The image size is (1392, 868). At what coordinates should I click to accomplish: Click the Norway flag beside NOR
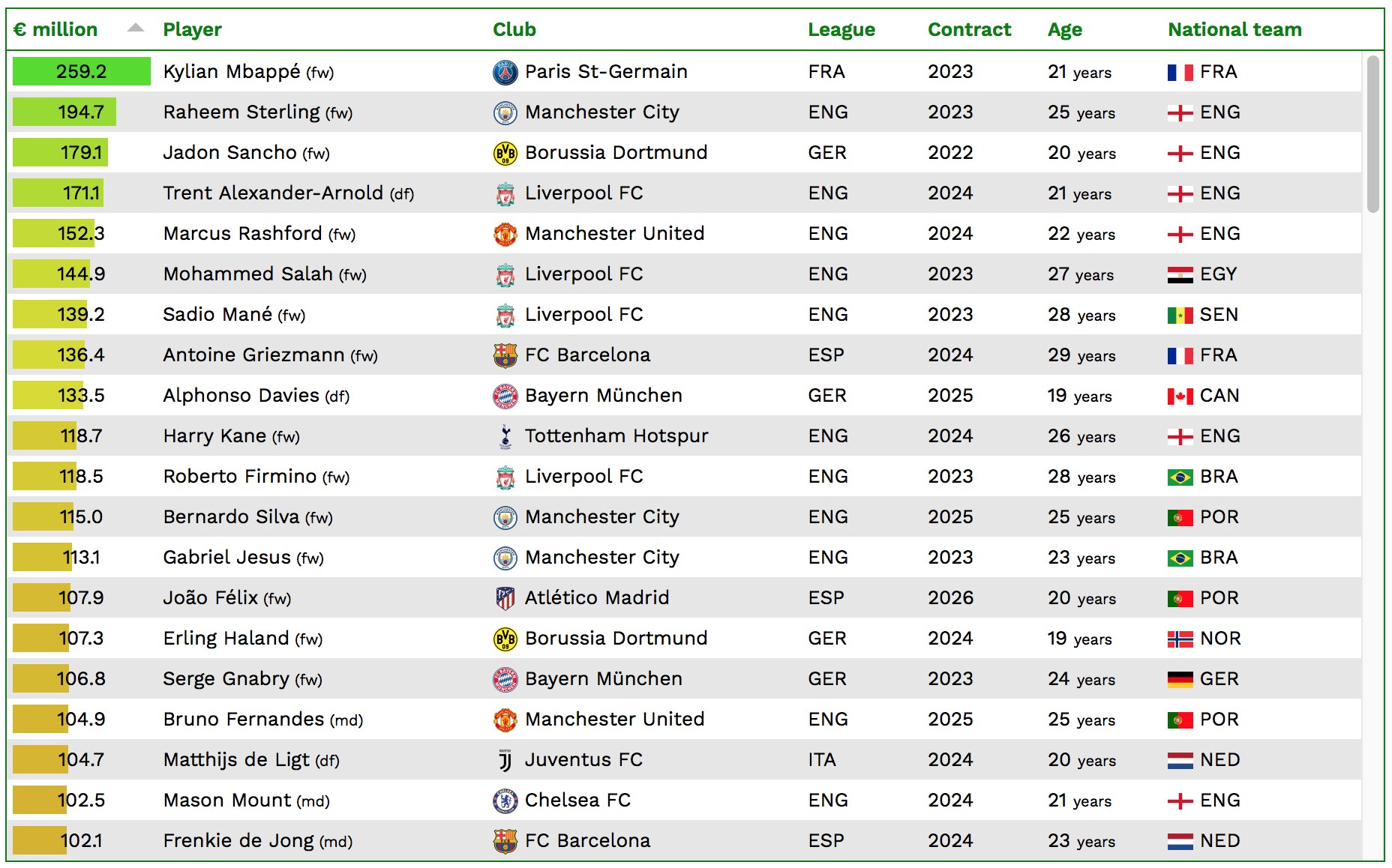(x=1180, y=639)
